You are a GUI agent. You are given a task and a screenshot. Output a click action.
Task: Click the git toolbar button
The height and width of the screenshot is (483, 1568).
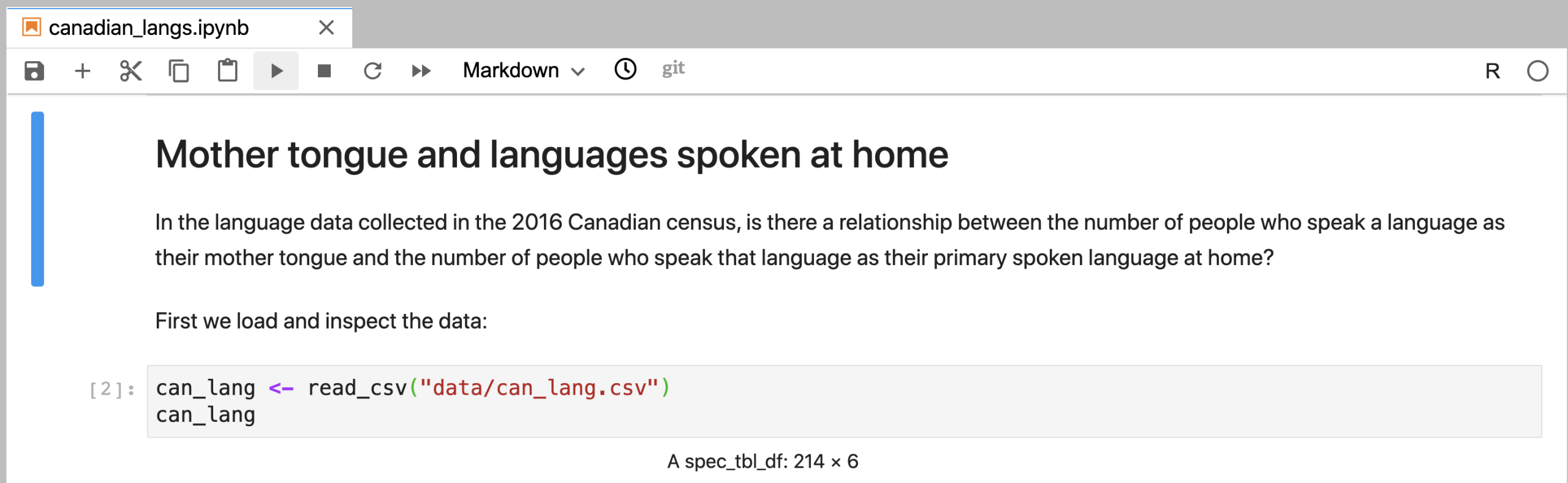(x=673, y=69)
